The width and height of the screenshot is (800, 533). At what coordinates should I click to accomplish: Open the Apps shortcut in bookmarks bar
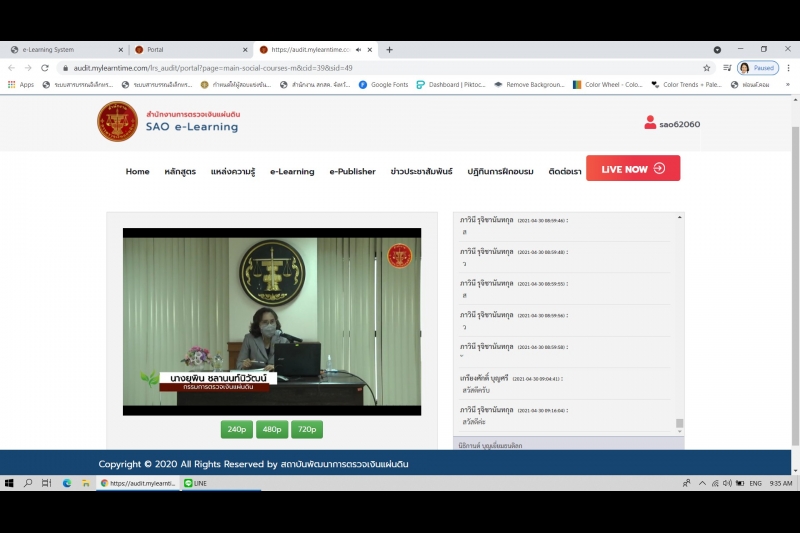click(21, 85)
